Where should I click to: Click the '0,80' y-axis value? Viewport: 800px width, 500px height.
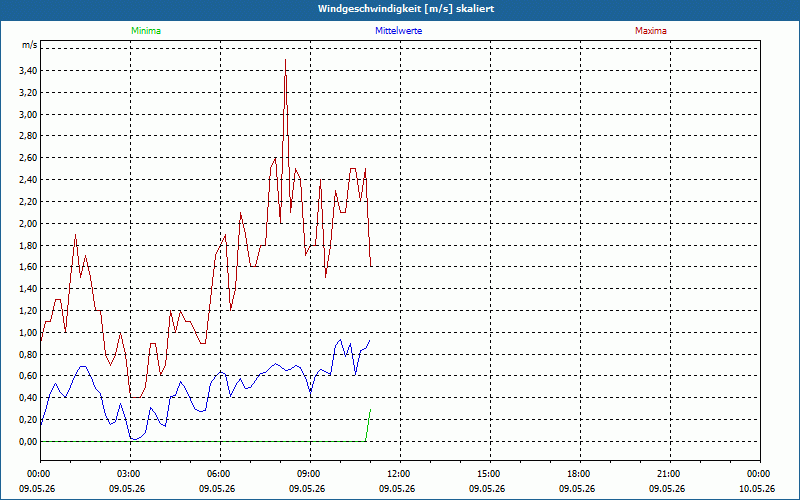tap(28, 355)
